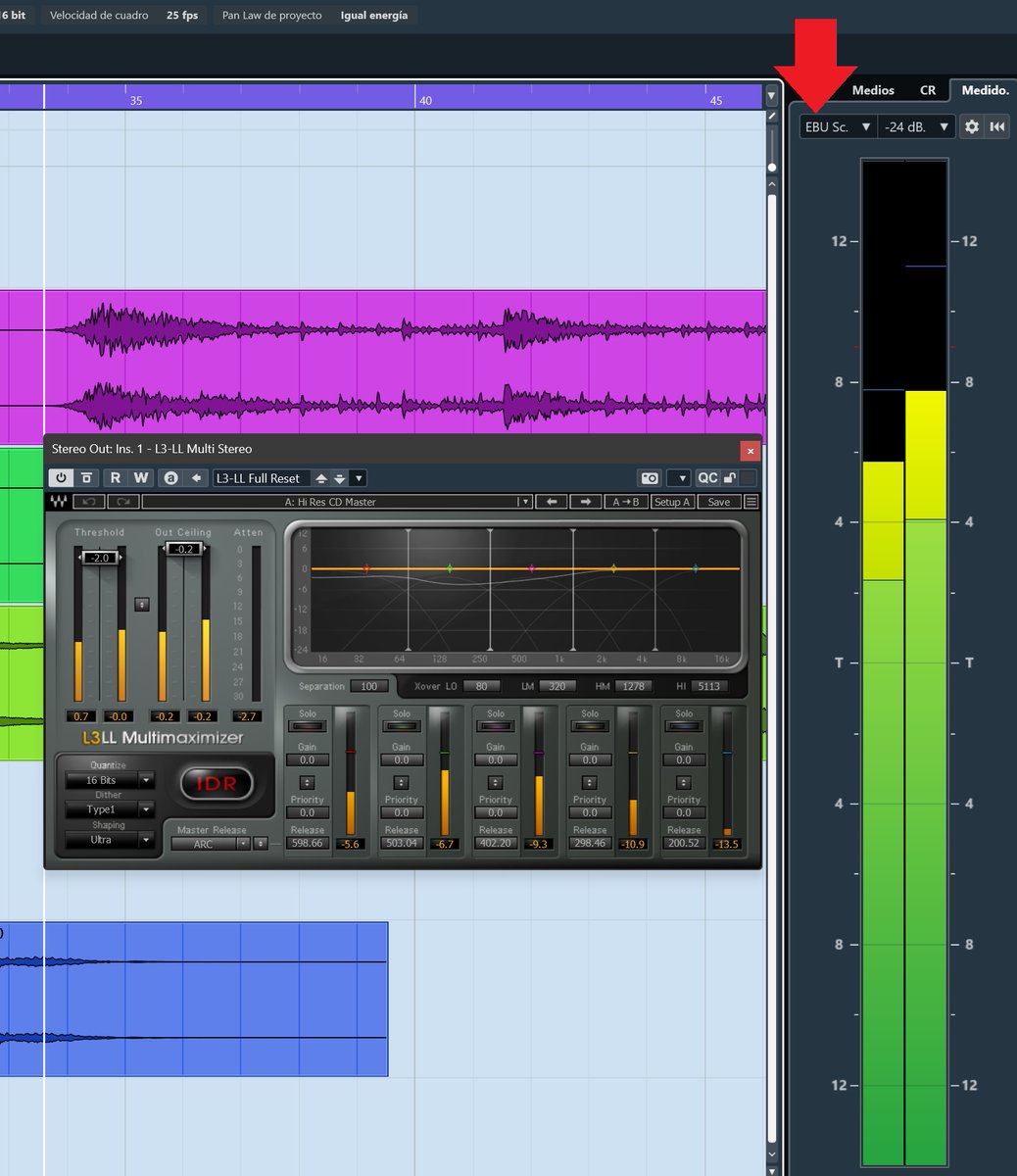Solo the band with release 200.52
This screenshot has height=1176, width=1017.
(684, 726)
